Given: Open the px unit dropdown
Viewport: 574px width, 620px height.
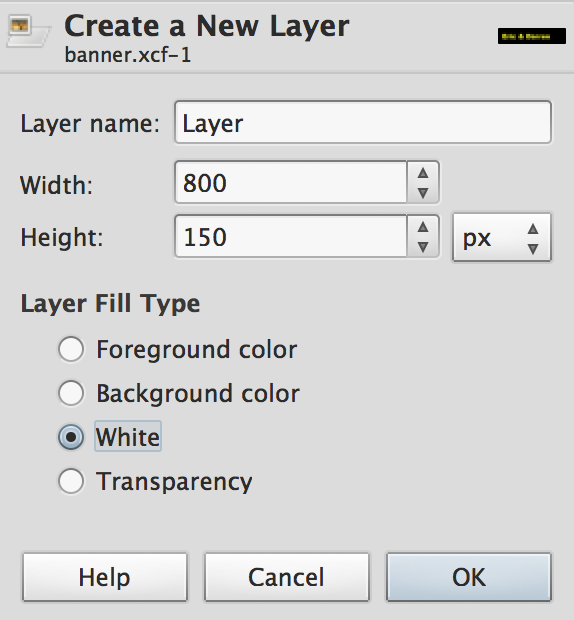Looking at the screenshot, I should (502, 237).
